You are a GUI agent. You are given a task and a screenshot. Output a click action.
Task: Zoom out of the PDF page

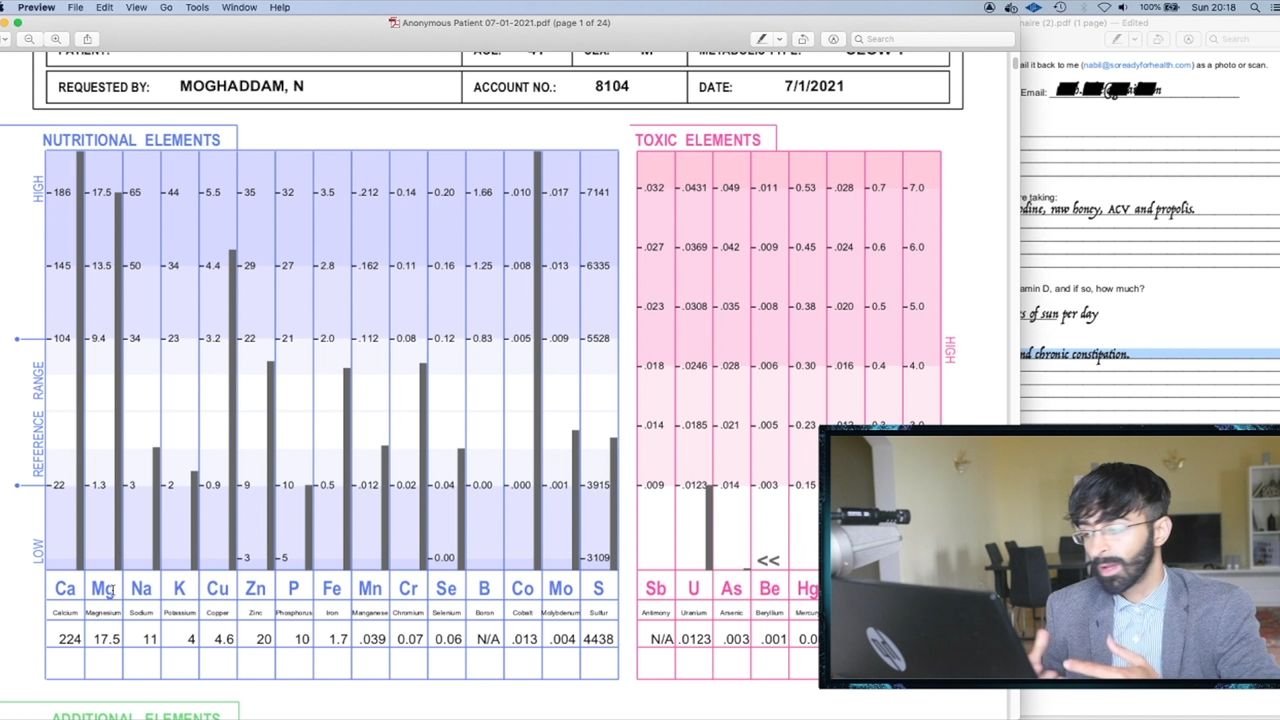[29, 39]
